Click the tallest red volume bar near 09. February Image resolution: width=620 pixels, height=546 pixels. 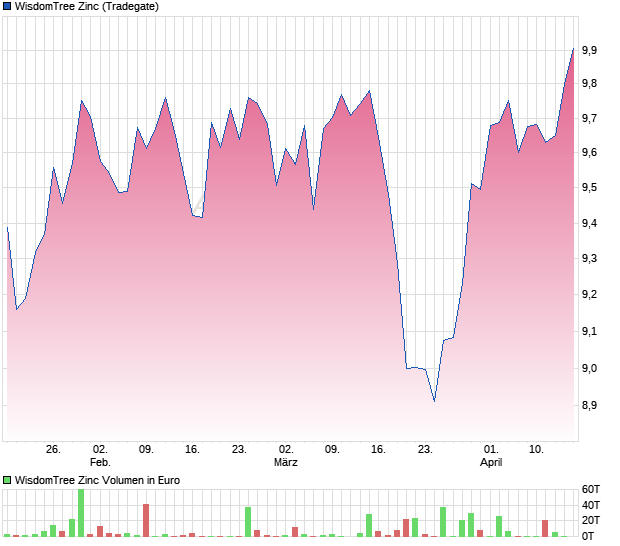146,520
